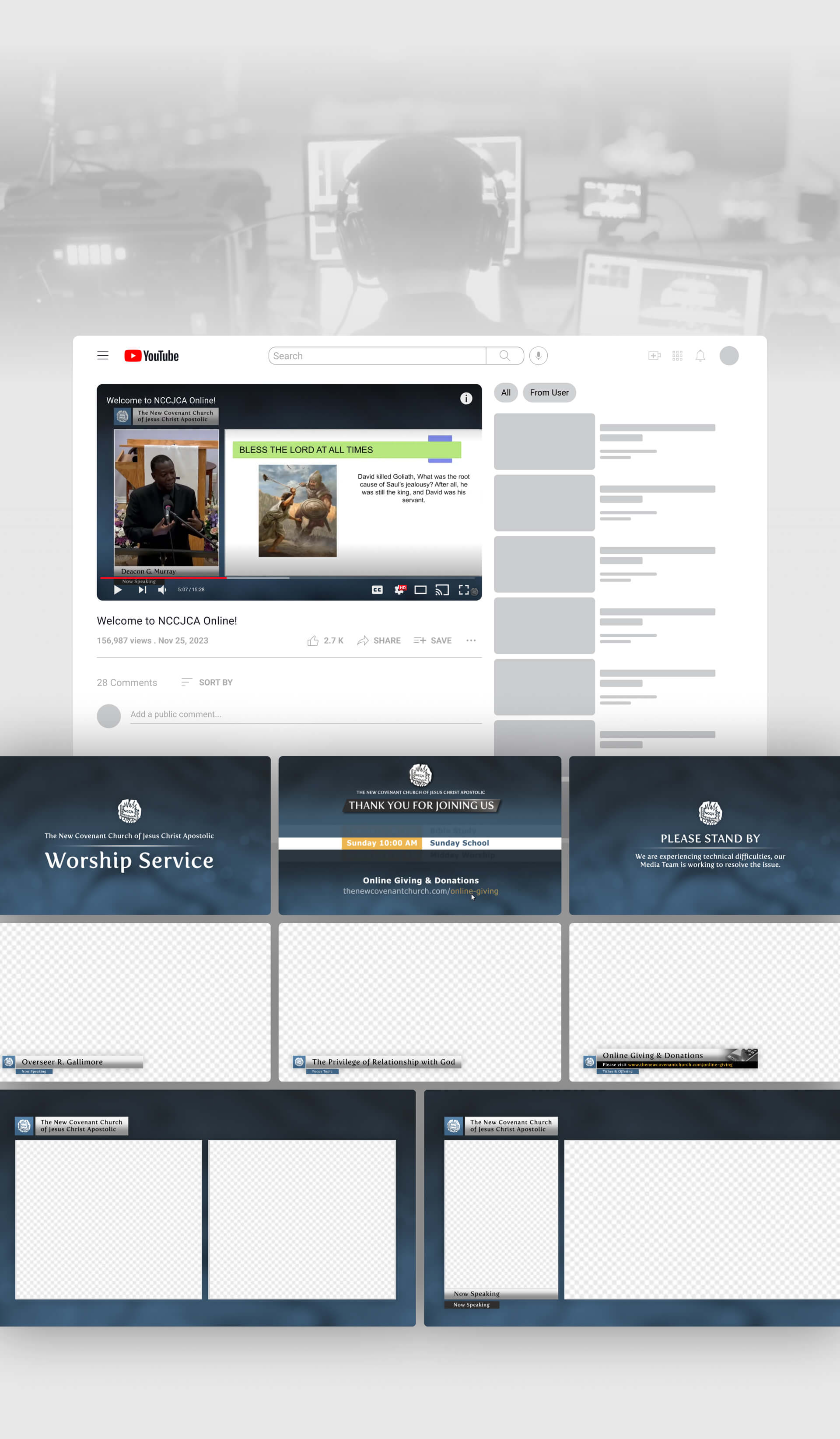
Task: Click SAVE to add to playlist
Action: (x=433, y=641)
